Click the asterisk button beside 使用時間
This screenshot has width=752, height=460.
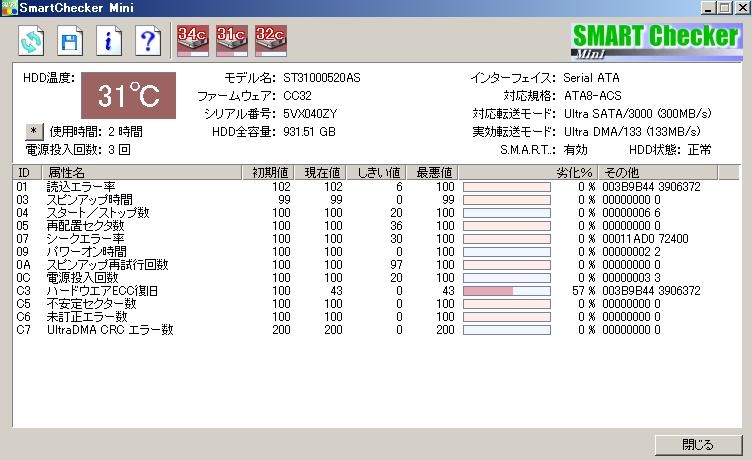[x=34, y=131]
